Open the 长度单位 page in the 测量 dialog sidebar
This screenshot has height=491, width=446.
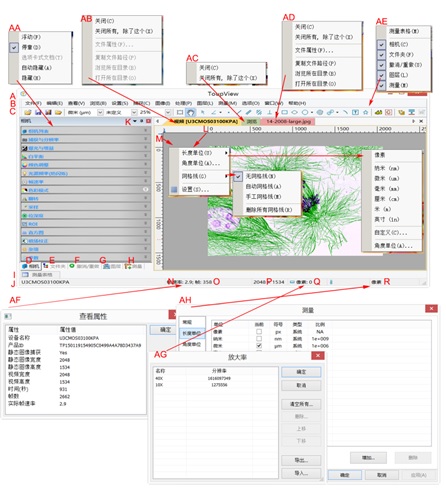192,333
